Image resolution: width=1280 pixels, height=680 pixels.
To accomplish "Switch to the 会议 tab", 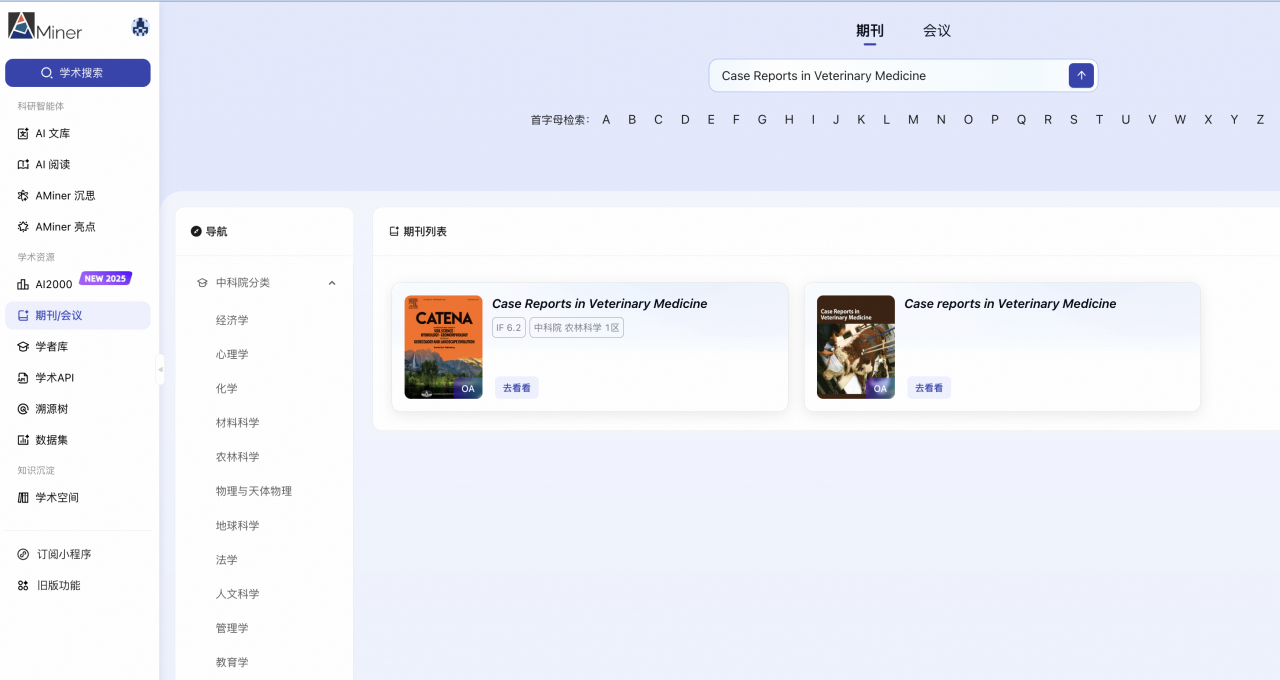I will pyautogui.click(x=936, y=31).
